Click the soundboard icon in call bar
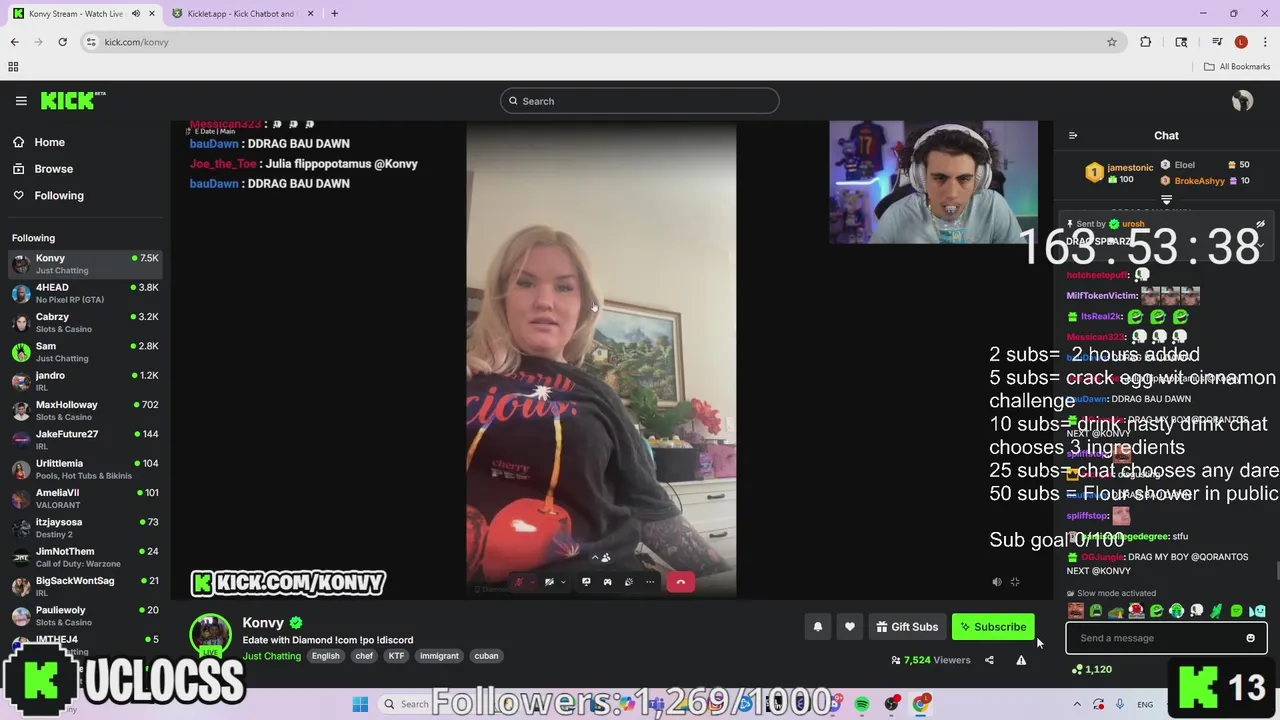 pyautogui.click(x=628, y=582)
